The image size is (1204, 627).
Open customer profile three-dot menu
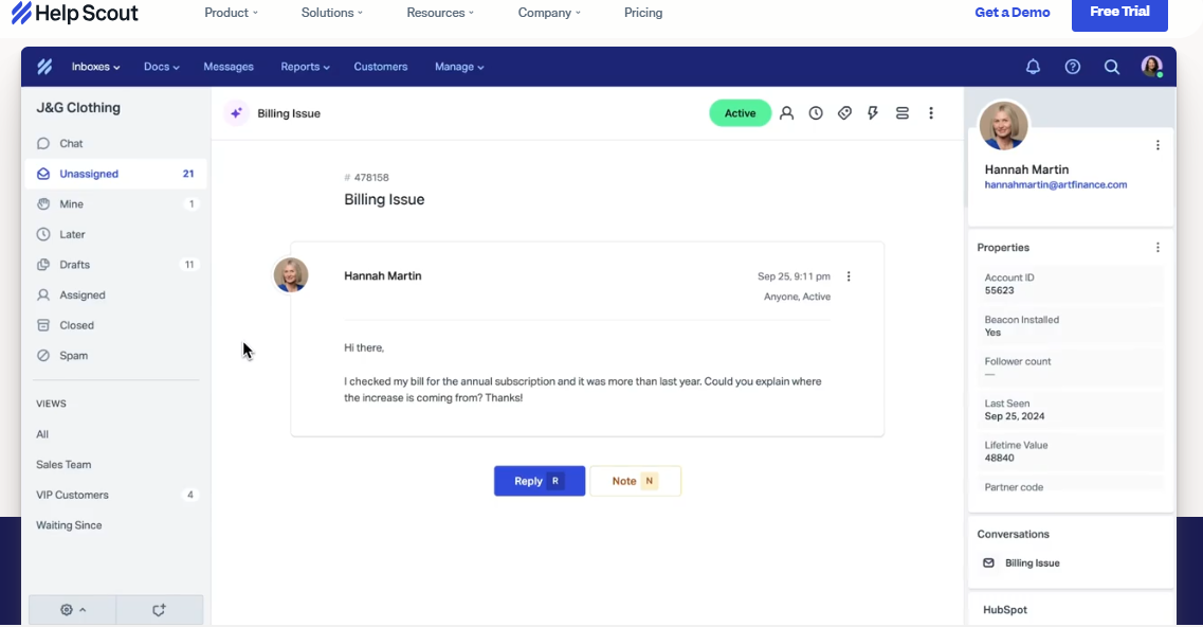pyautogui.click(x=1158, y=145)
